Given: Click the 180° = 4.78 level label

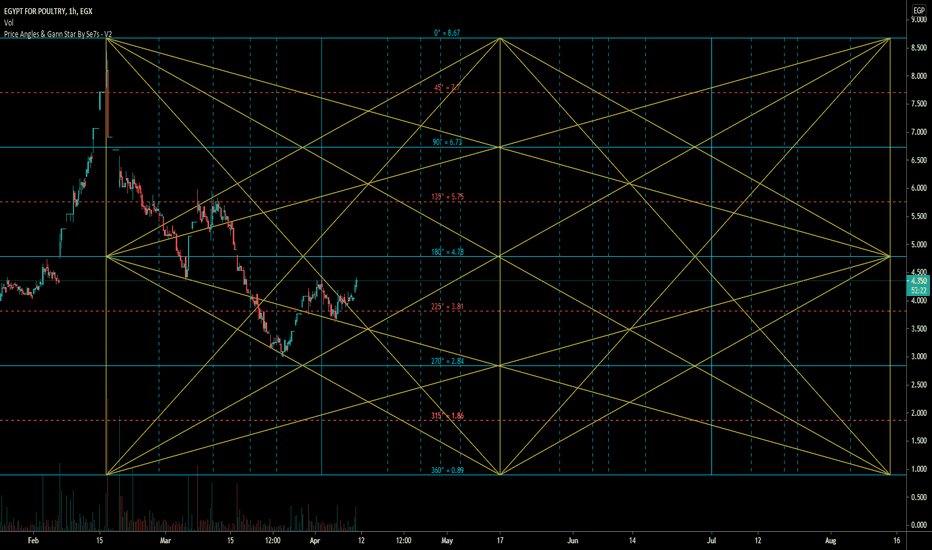Looking at the screenshot, I should pos(447,252).
